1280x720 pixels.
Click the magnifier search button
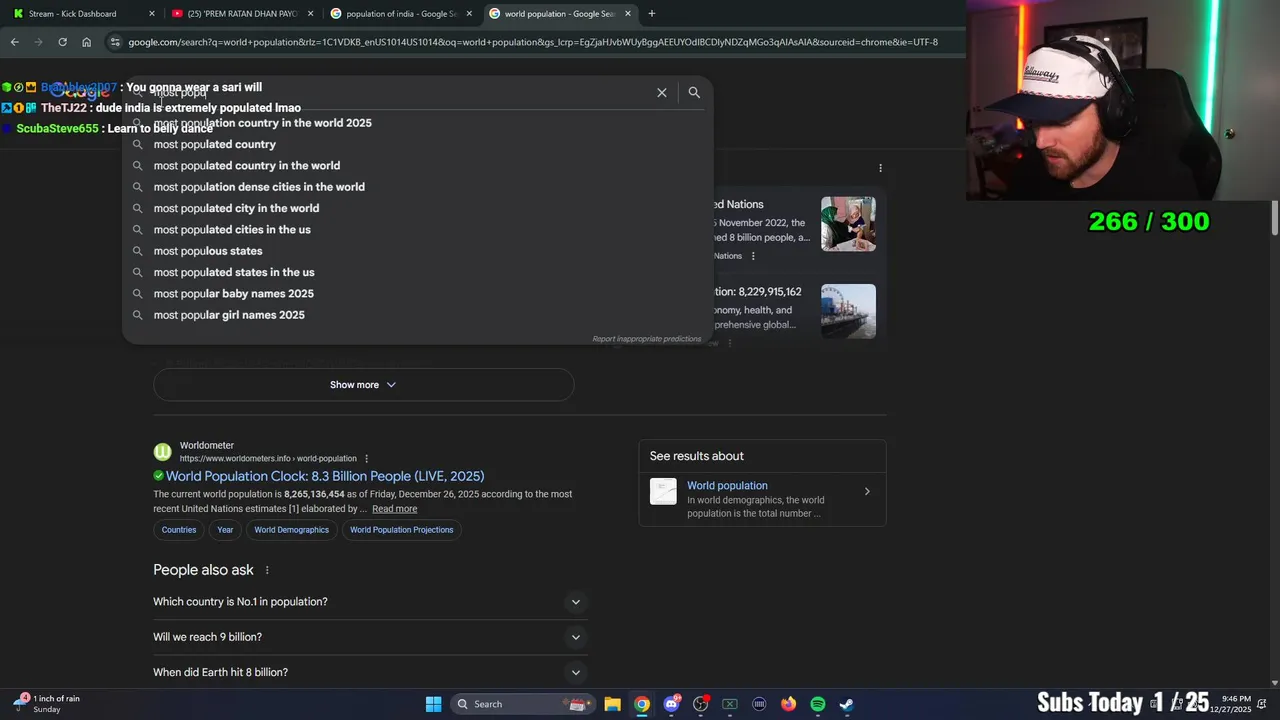pyautogui.click(x=694, y=92)
